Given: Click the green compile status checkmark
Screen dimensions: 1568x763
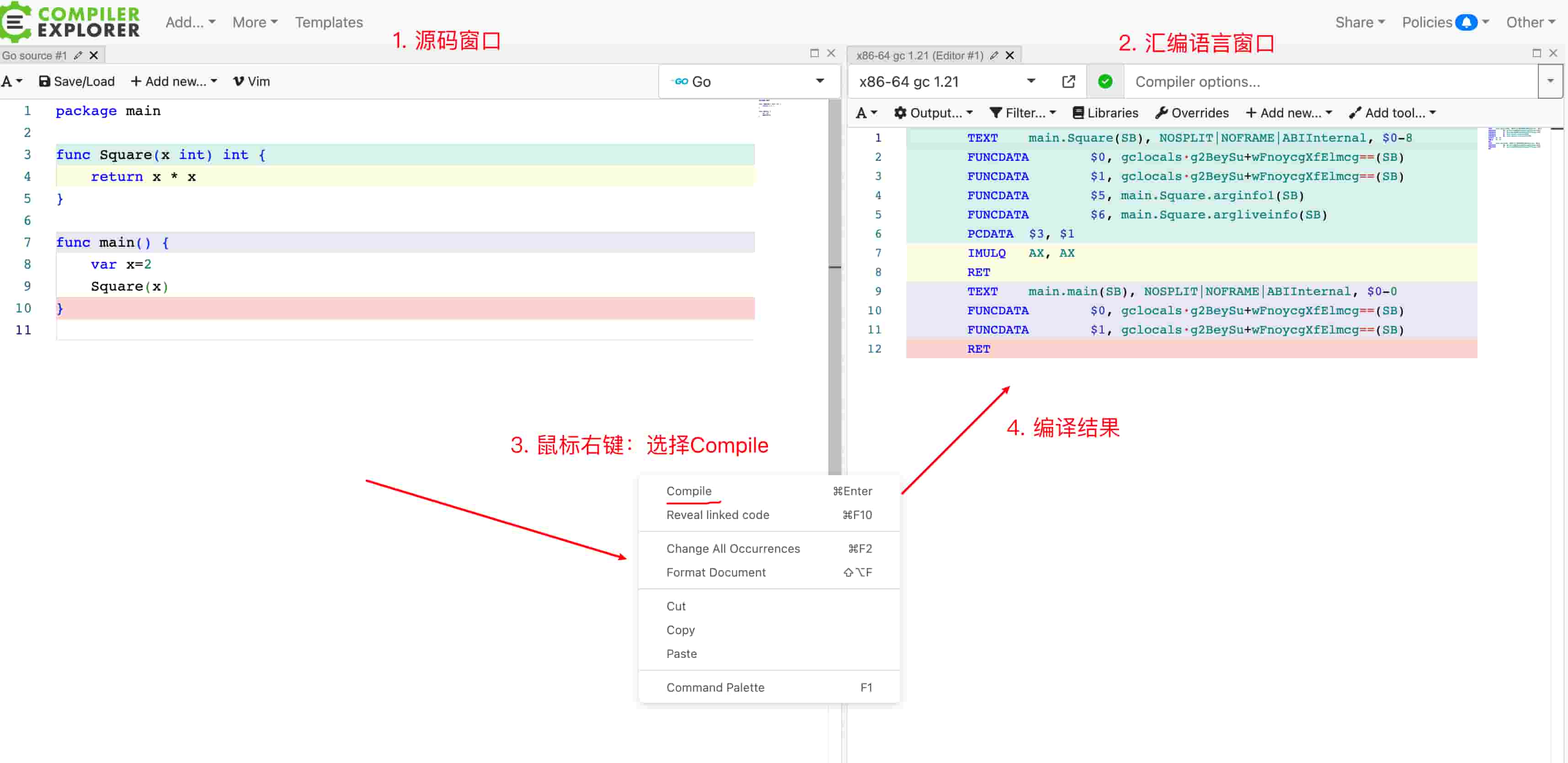Looking at the screenshot, I should click(1105, 81).
